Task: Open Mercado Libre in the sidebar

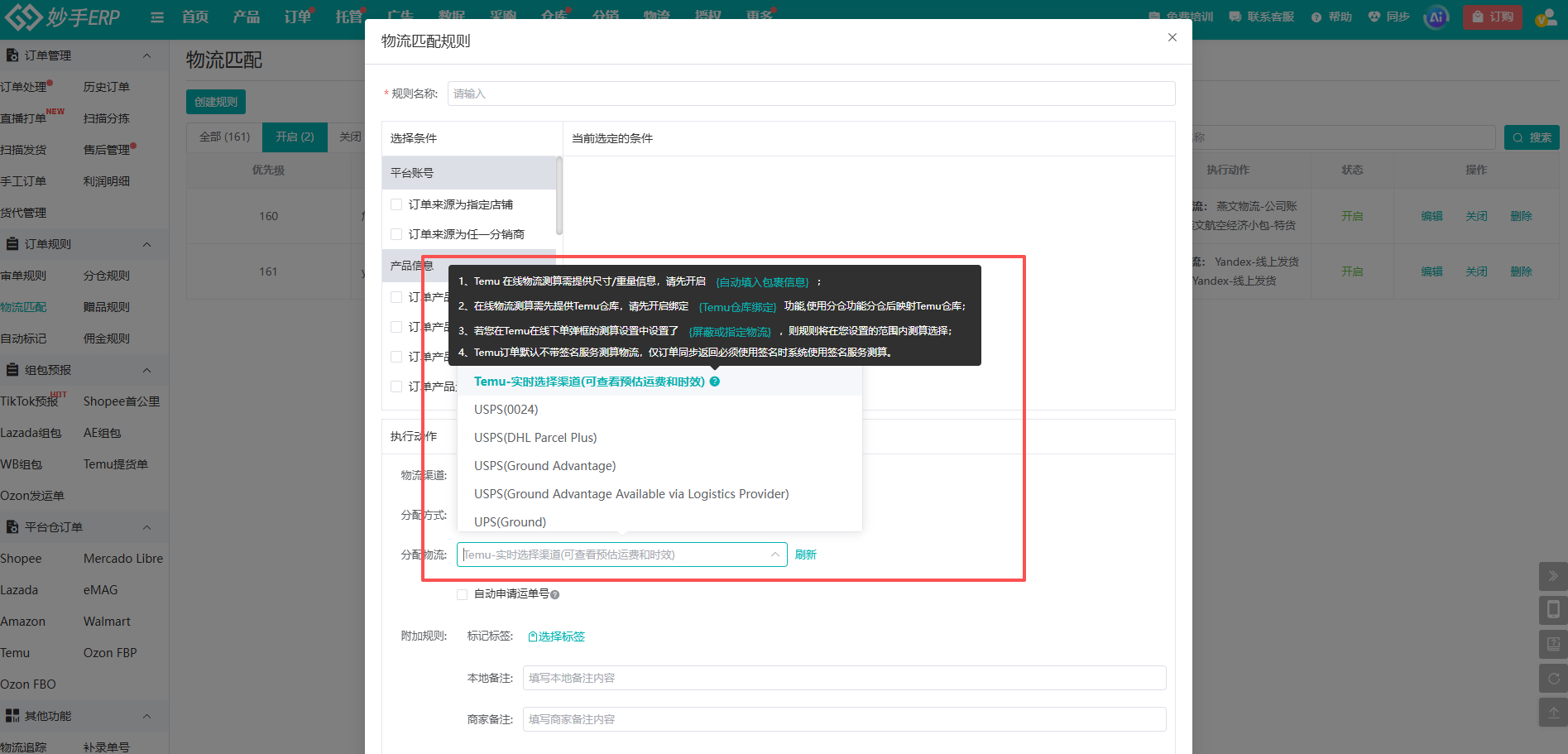Action: pos(123,559)
